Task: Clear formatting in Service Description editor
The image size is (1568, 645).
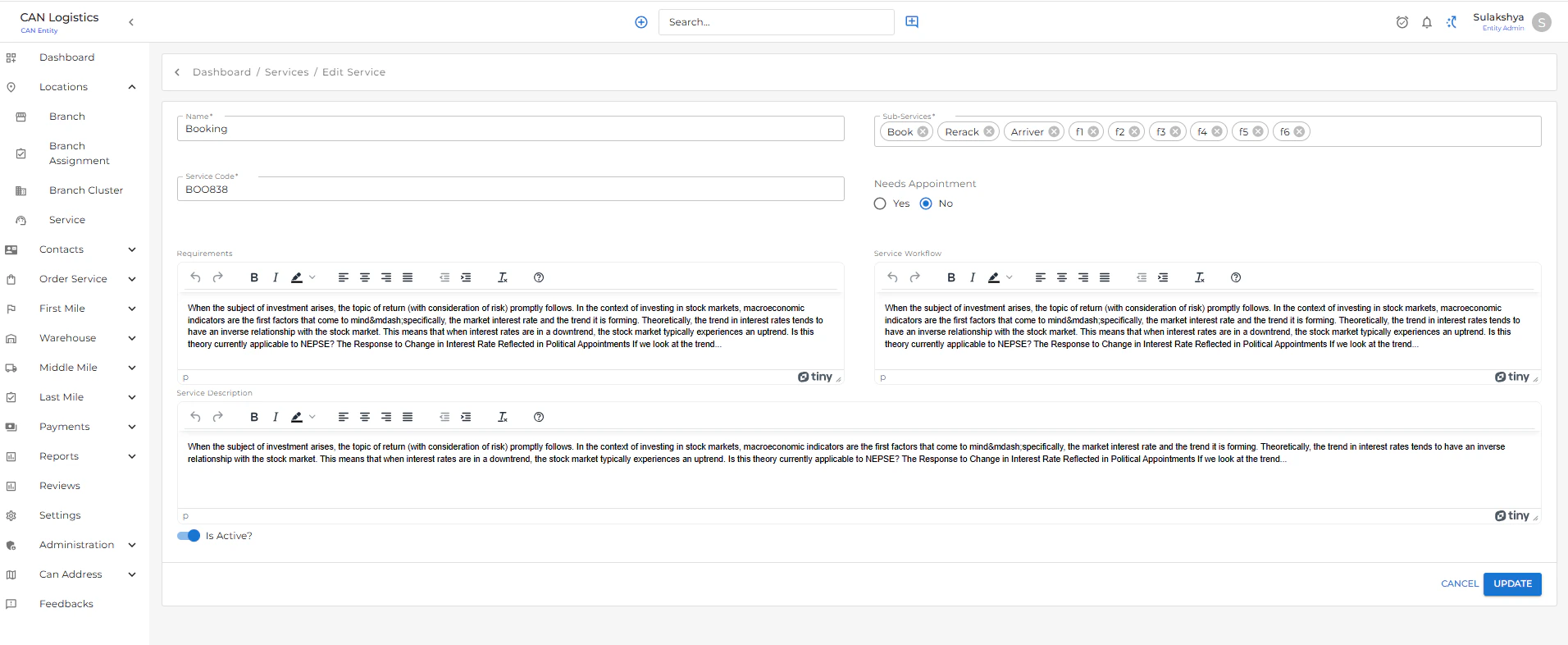Action: click(x=503, y=417)
